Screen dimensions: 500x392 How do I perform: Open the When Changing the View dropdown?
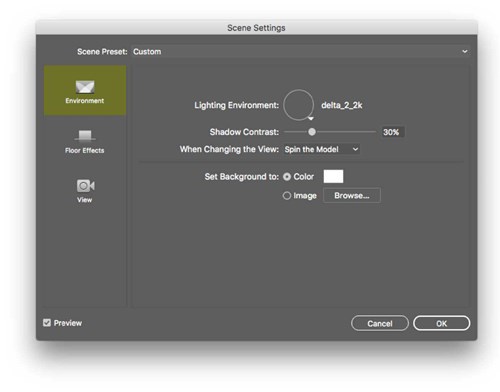[321, 149]
